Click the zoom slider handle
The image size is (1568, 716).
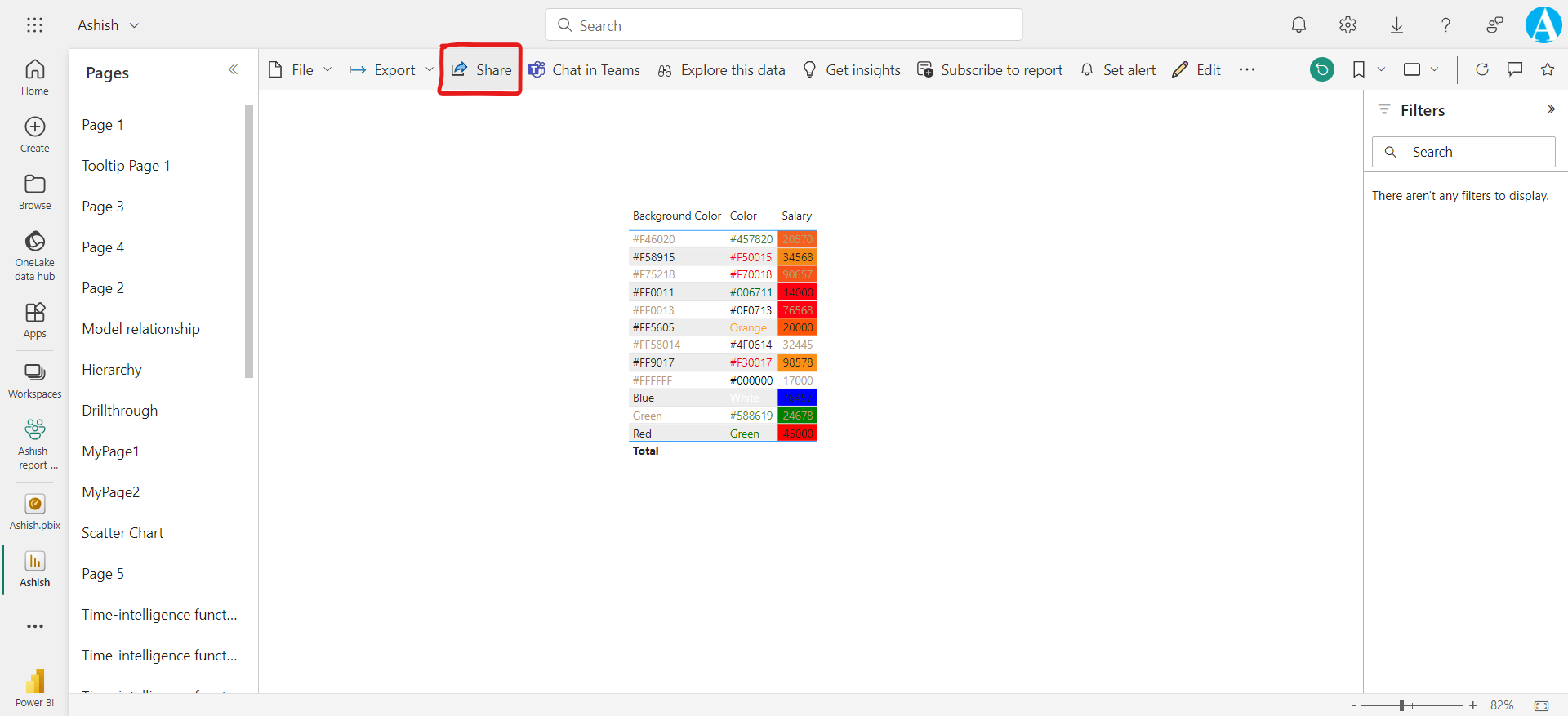1401,705
